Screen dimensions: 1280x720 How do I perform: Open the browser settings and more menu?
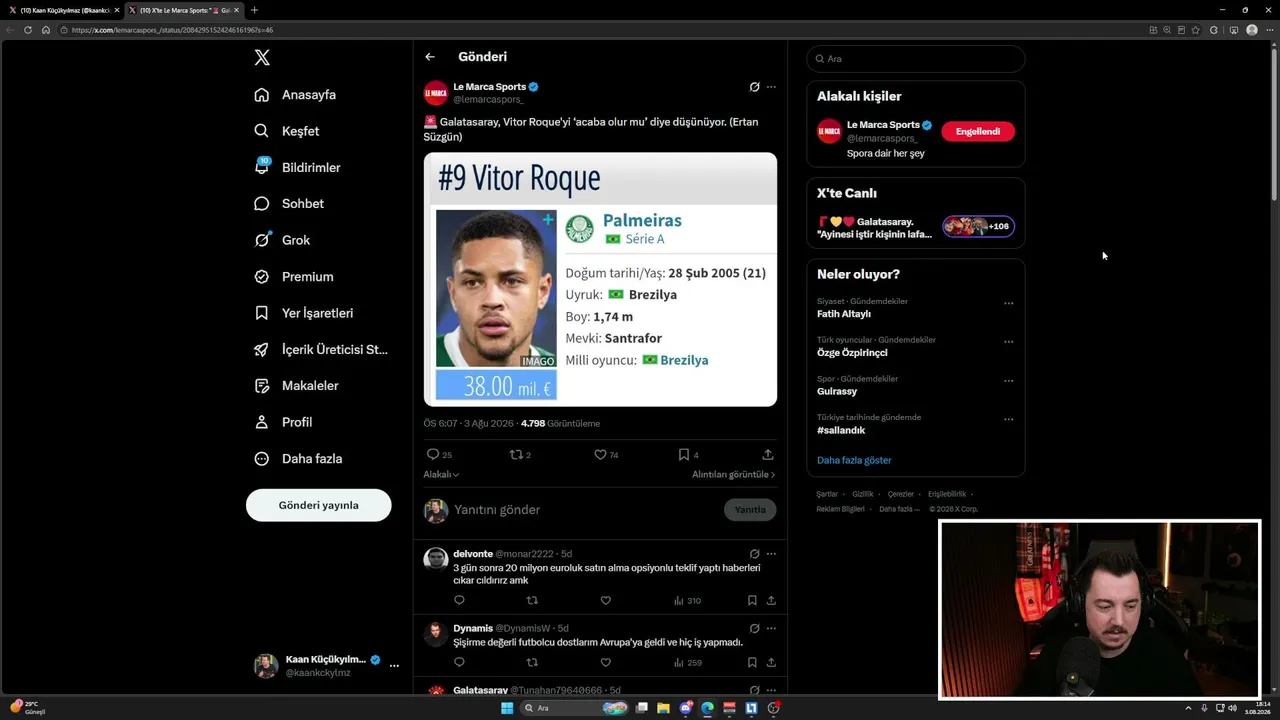pos(1269,30)
